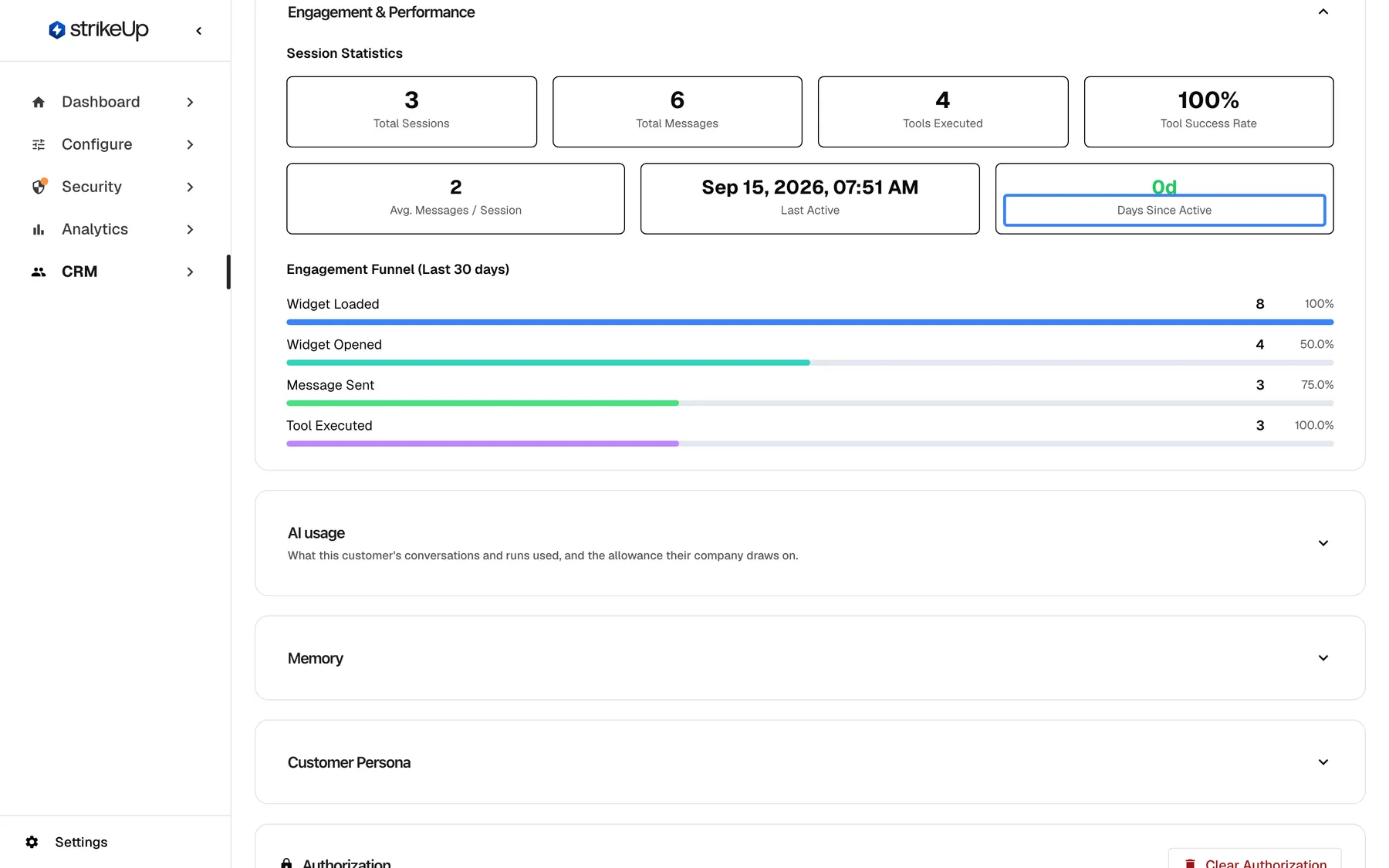Open the Analytics menu item

pos(113,229)
